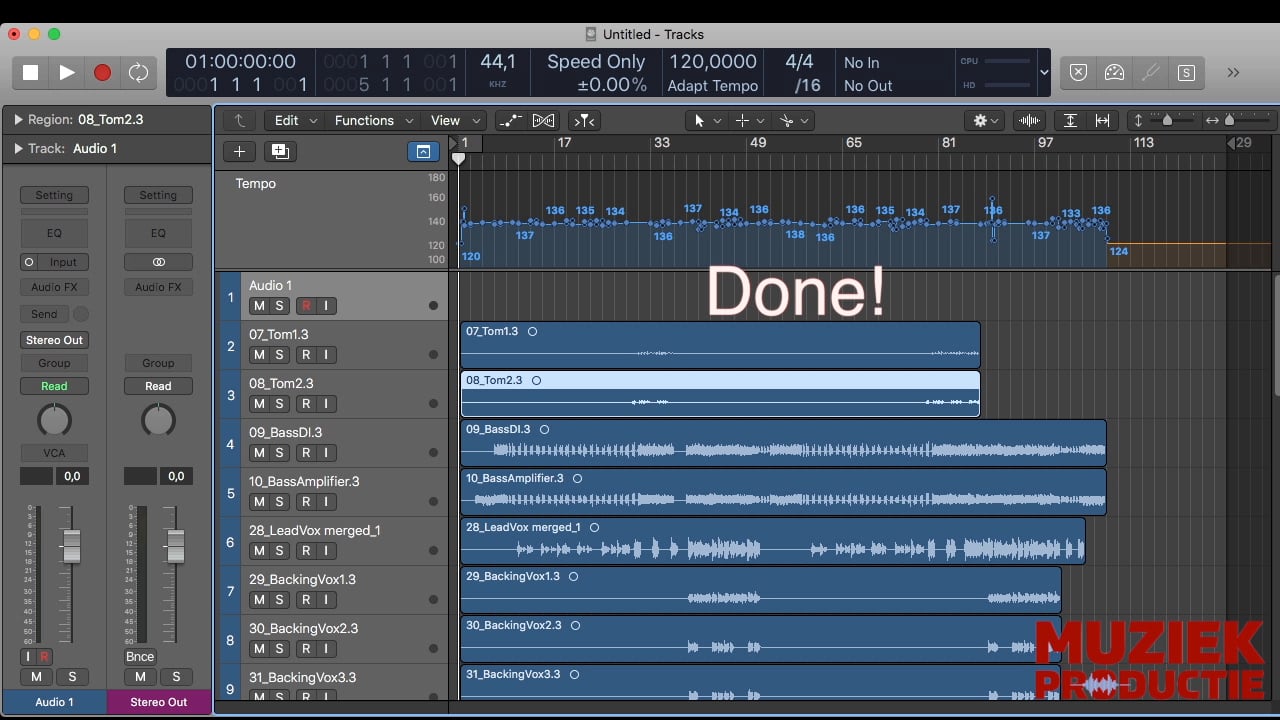Image resolution: width=1280 pixels, height=720 pixels.
Task: Click the pan knob on Audio 1 strip
Action: click(54, 420)
